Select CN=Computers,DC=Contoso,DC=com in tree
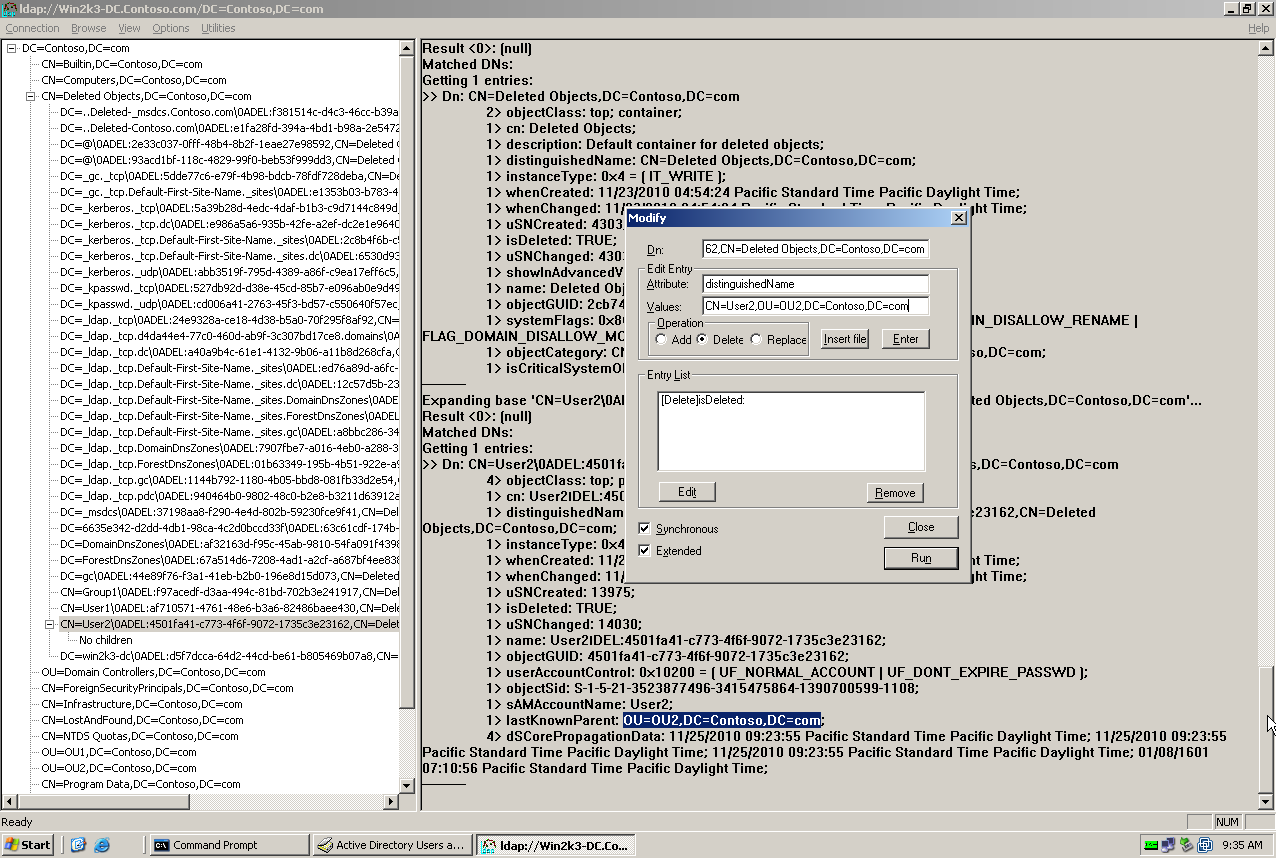Image resolution: width=1276 pixels, height=858 pixels. (x=134, y=80)
